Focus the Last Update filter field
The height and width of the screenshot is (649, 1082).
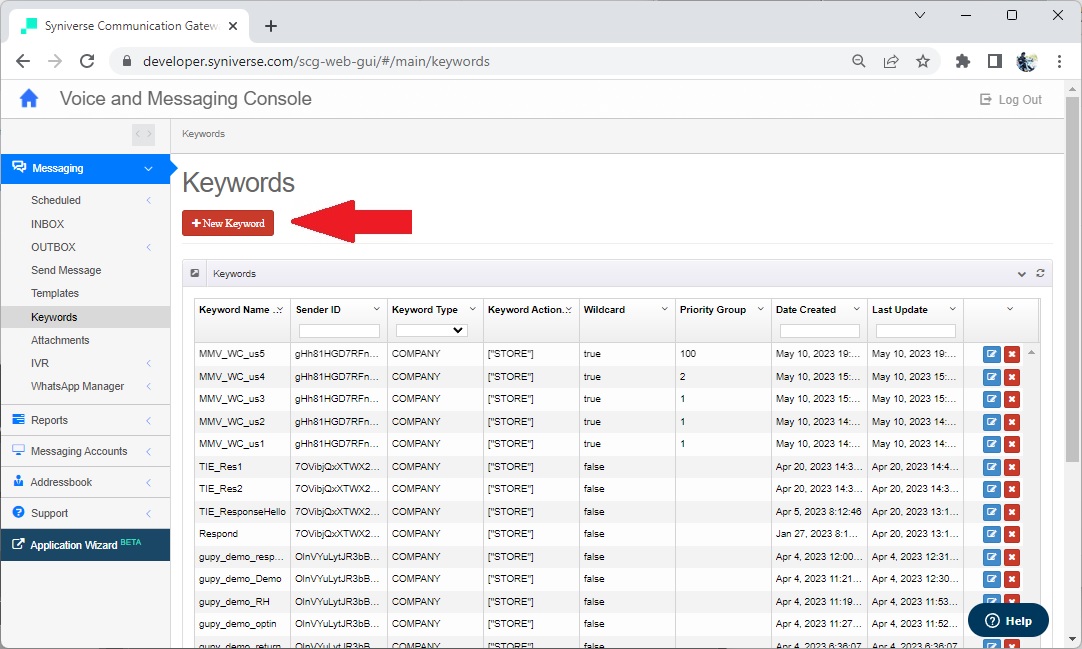pos(915,331)
